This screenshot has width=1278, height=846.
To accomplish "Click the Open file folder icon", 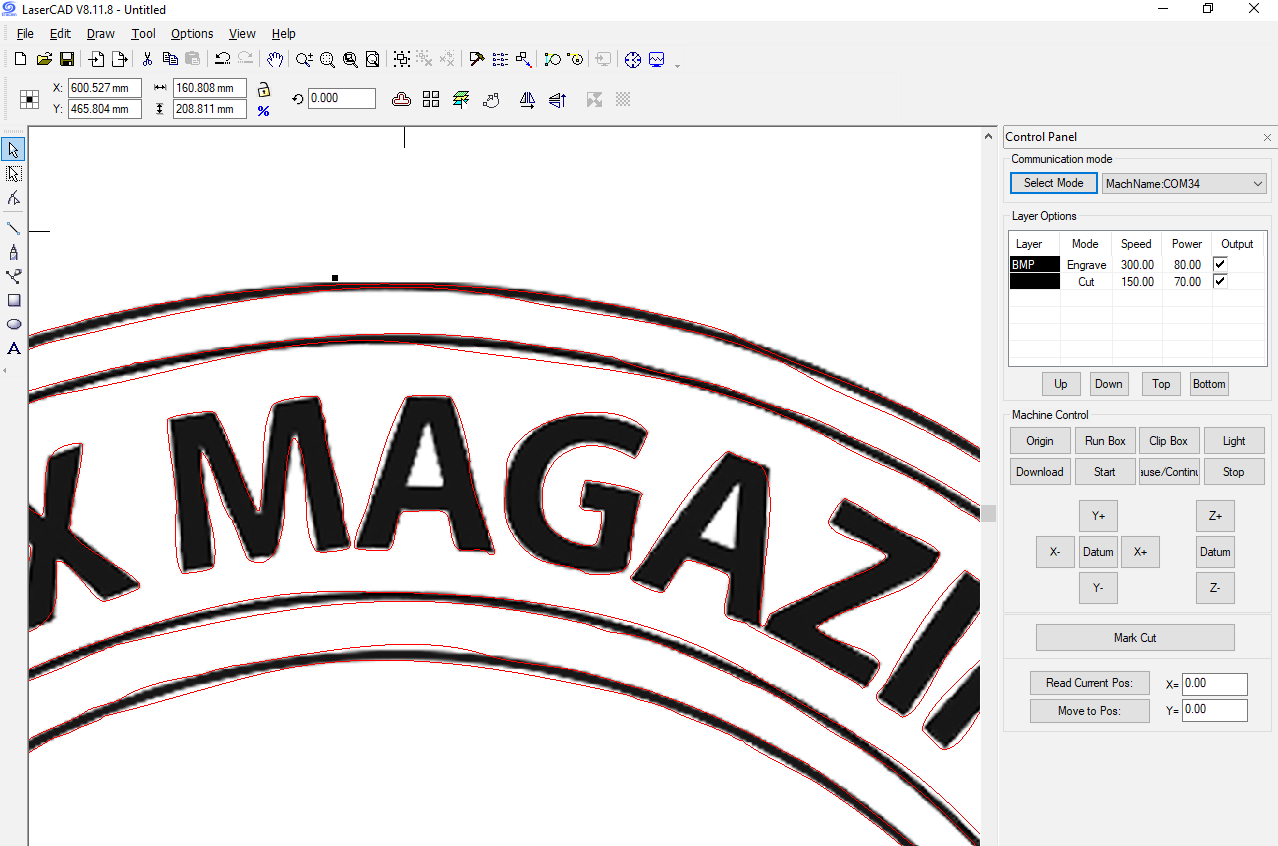I will pos(44,60).
